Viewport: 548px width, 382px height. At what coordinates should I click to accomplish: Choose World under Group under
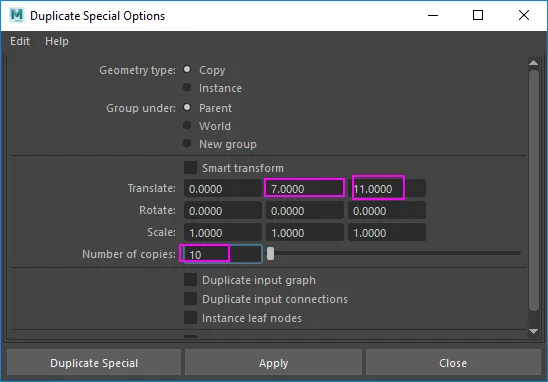coord(187,125)
